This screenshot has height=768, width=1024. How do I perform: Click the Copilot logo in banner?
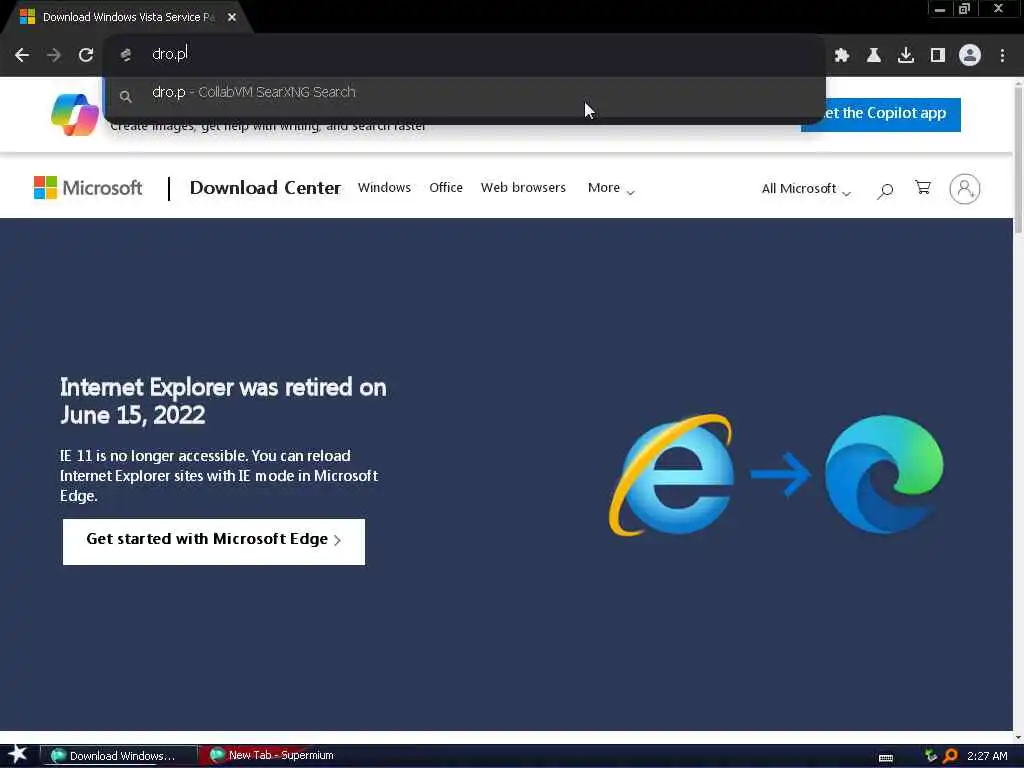pyautogui.click(x=74, y=114)
